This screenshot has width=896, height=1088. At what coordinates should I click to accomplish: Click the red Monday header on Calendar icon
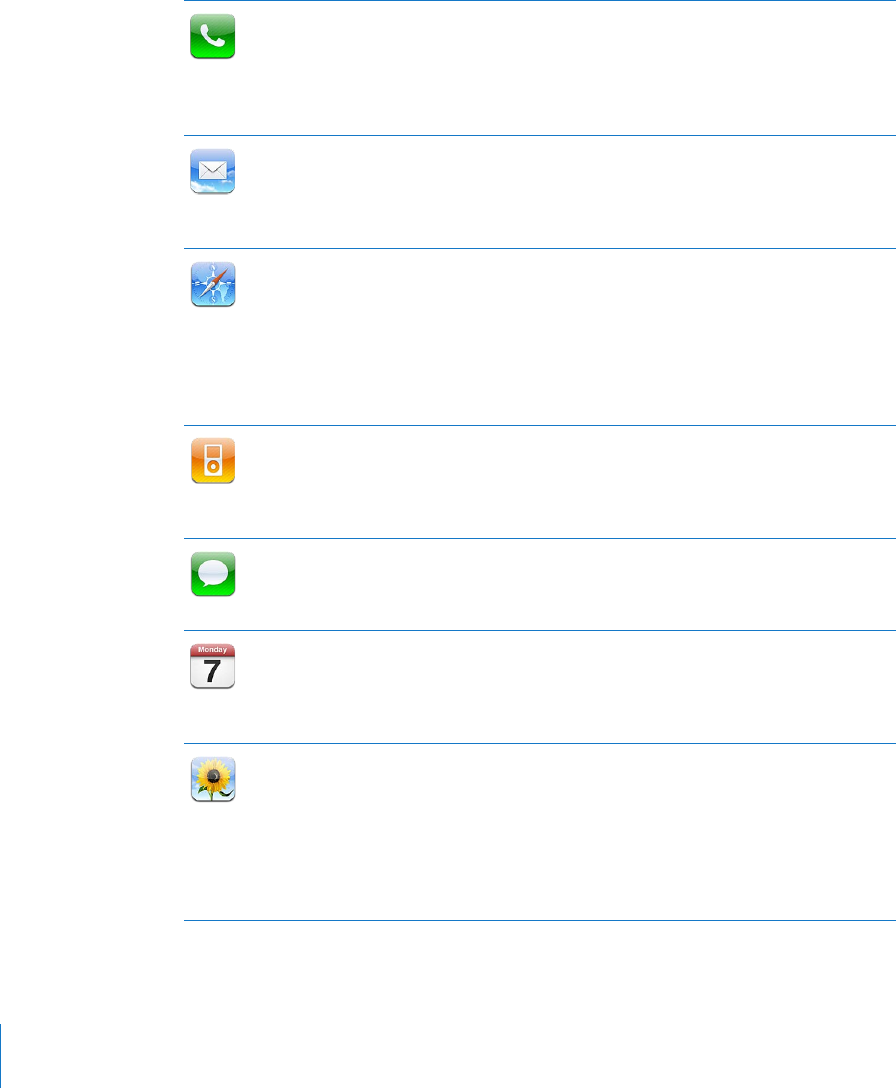212,650
